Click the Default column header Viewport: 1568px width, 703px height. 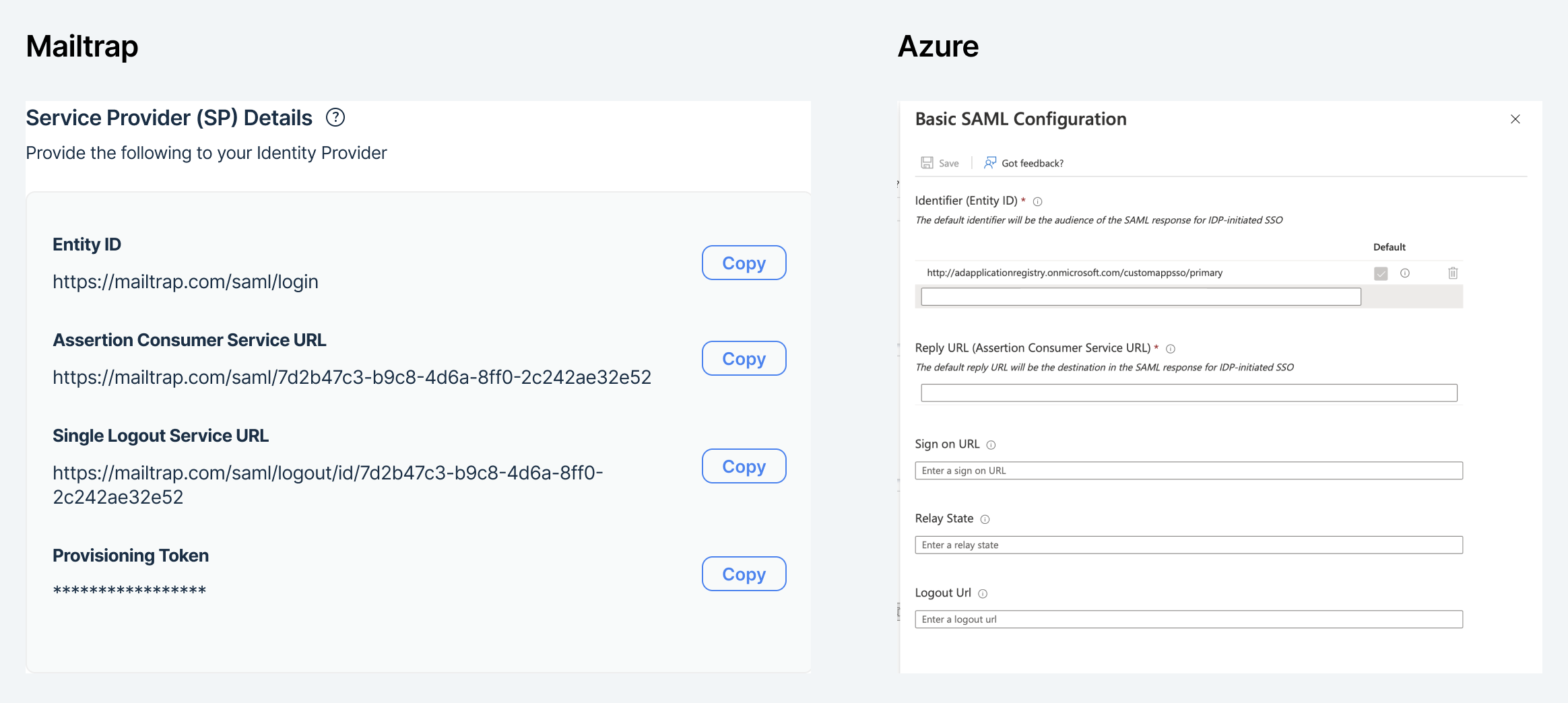(1389, 247)
